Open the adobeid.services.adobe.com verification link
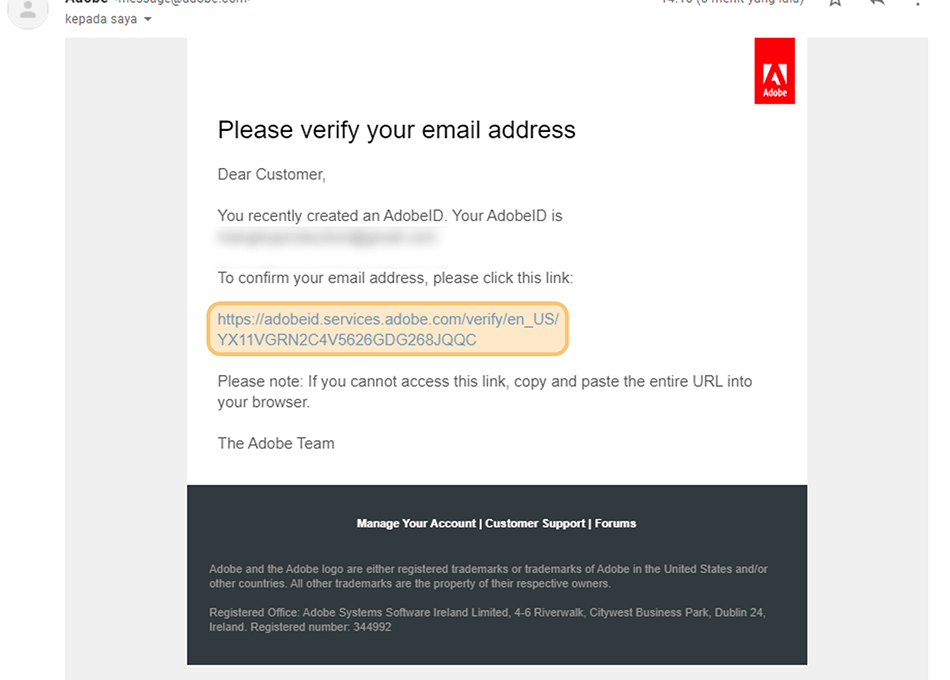950x680 pixels. click(388, 329)
